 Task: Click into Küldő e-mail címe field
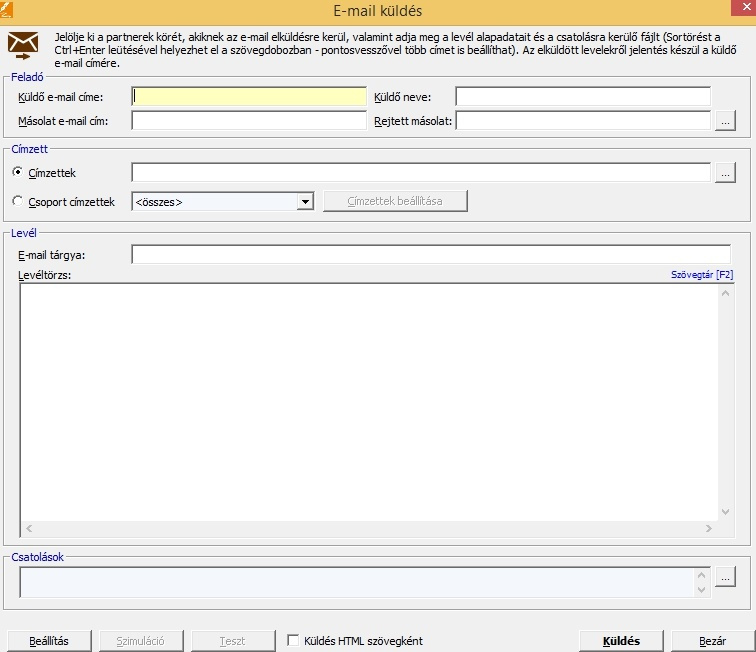click(x=249, y=97)
